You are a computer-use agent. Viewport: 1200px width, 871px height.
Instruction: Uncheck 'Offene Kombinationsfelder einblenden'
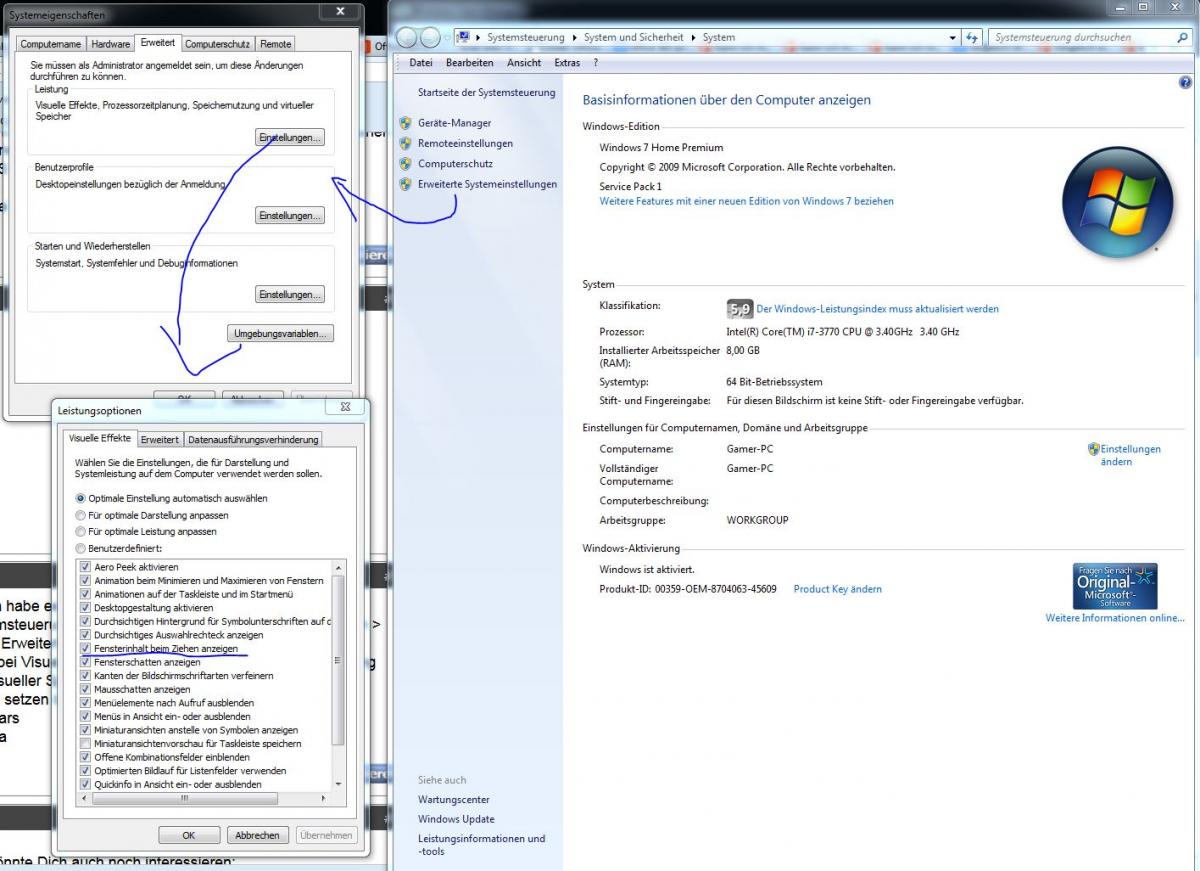[x=86, y=757]
